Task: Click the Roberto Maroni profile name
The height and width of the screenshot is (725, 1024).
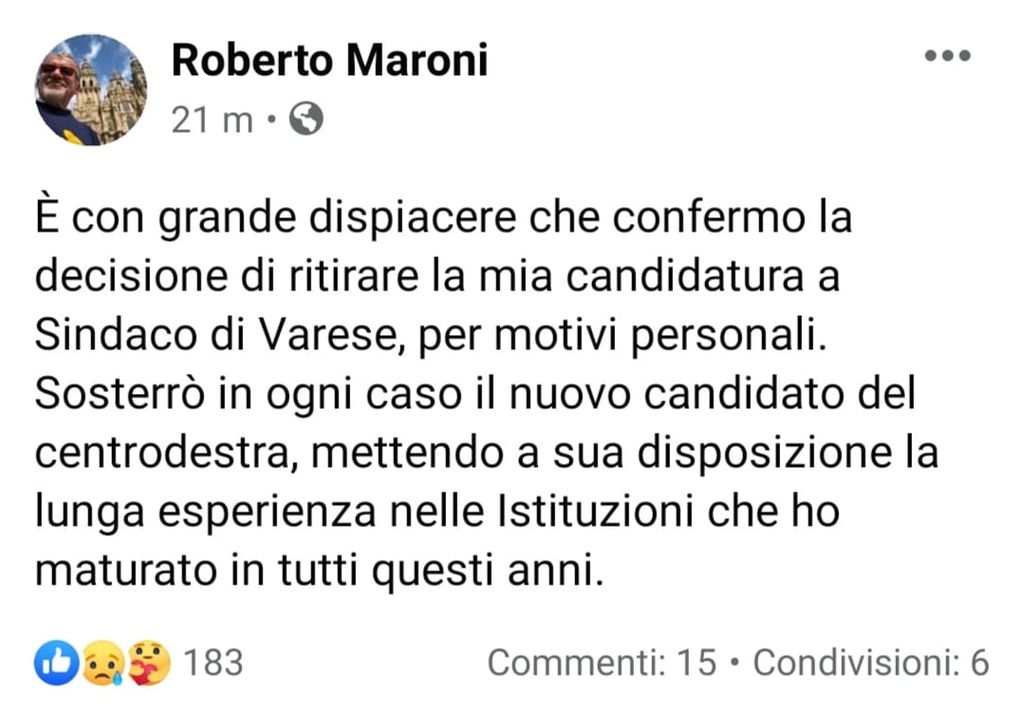Action: tap(329, 62)
